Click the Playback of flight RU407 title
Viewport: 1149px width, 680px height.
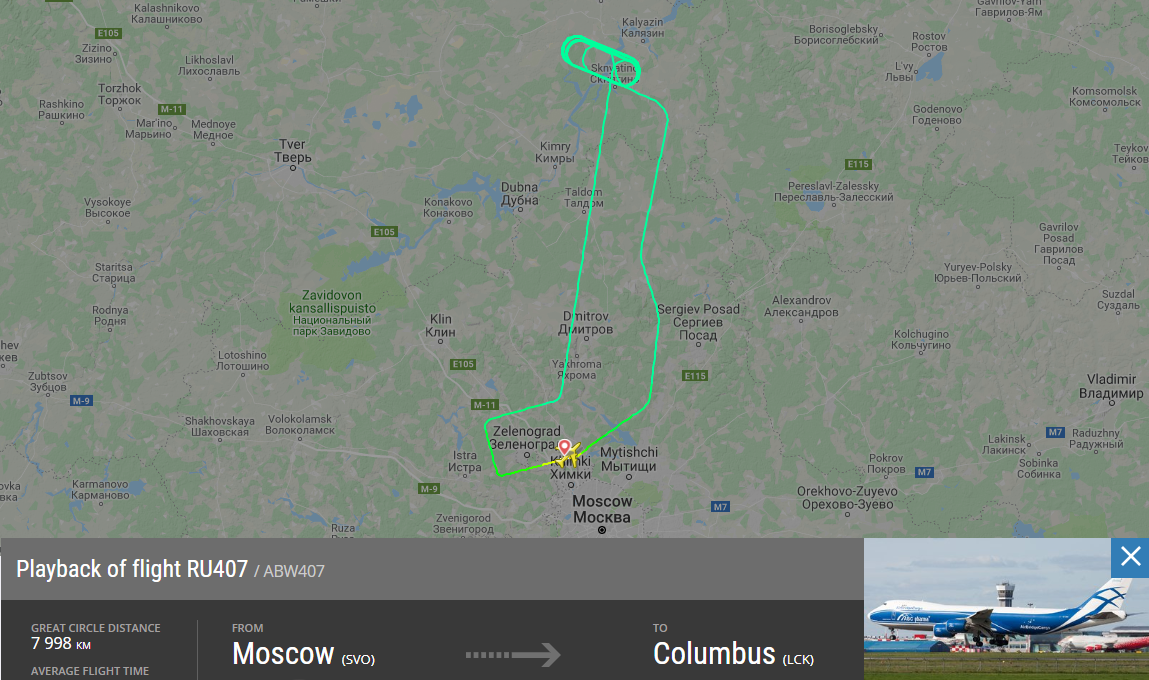pos(132,569)
